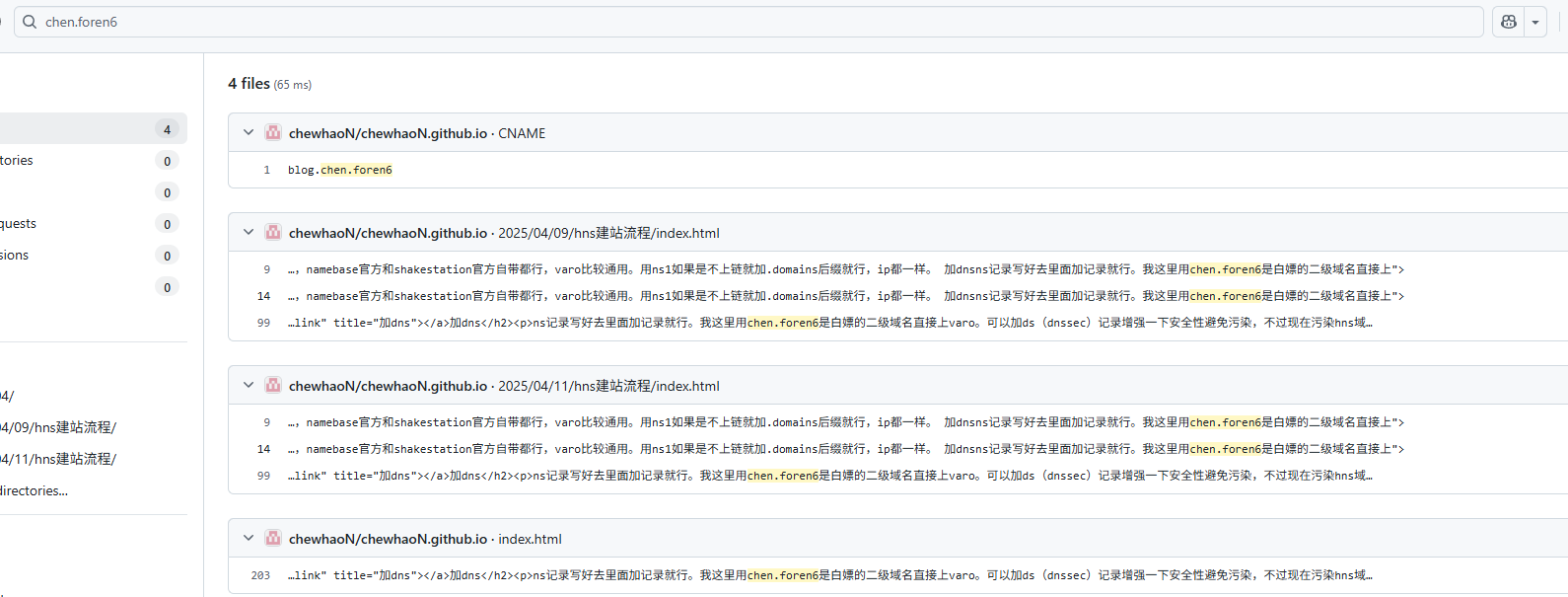Screen dimensions: 1568x597
Task: Open Copilot chat from the header icon
Action: coord(1508,22)
